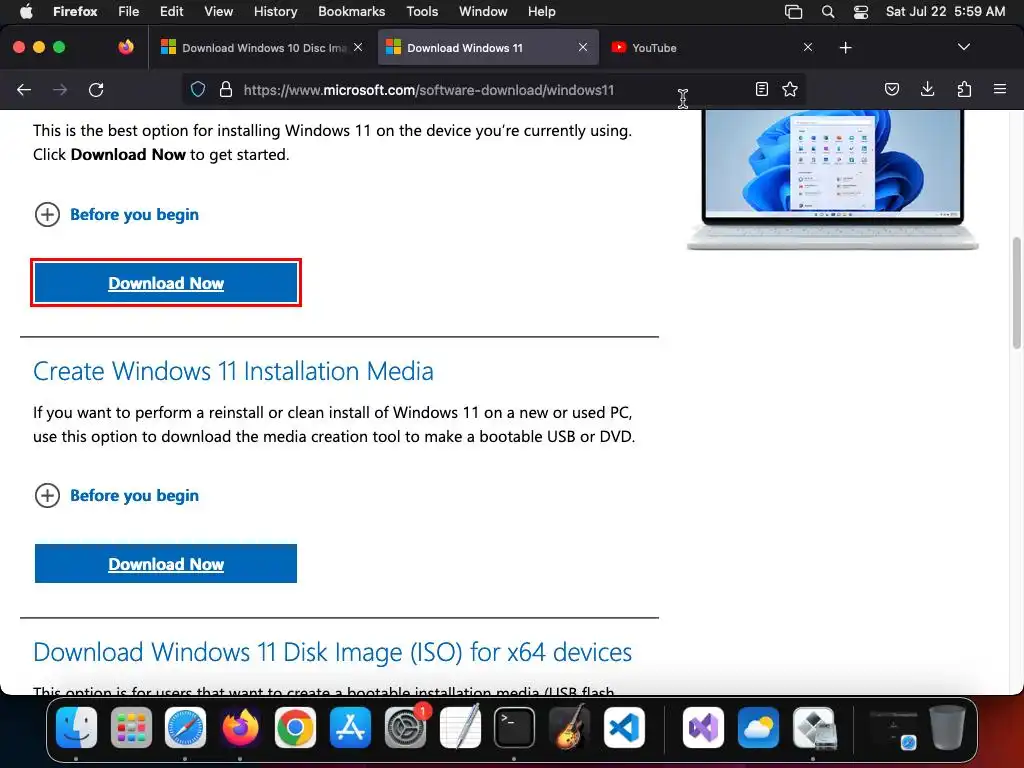Open a new tab with plus
The height and width of the screenshot is (768, 1024).
point(846,48)
